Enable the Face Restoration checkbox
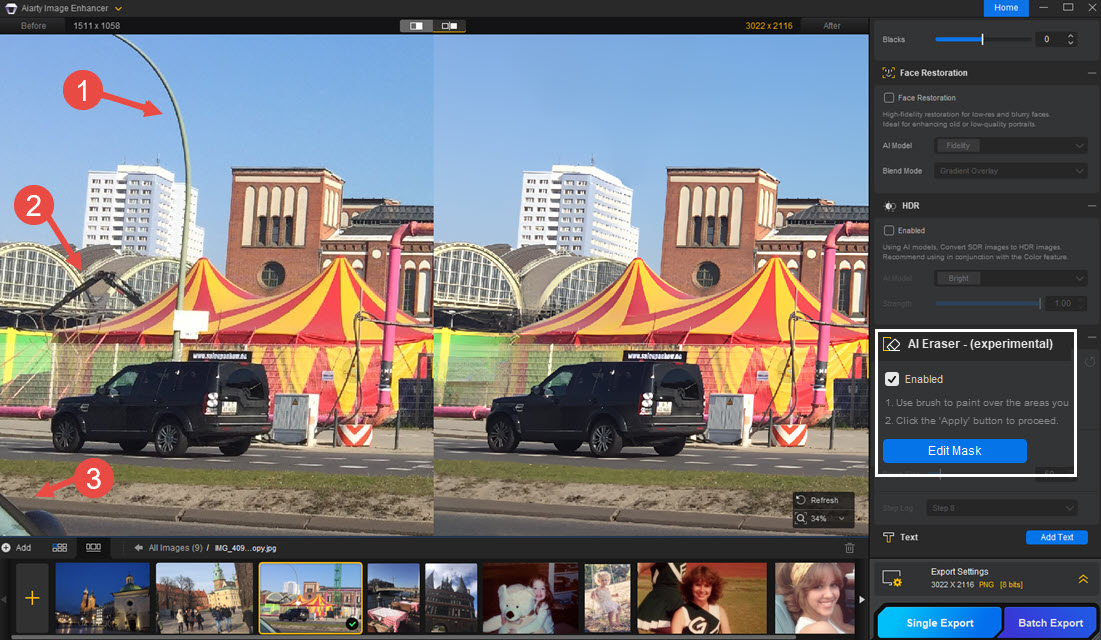 889,98
